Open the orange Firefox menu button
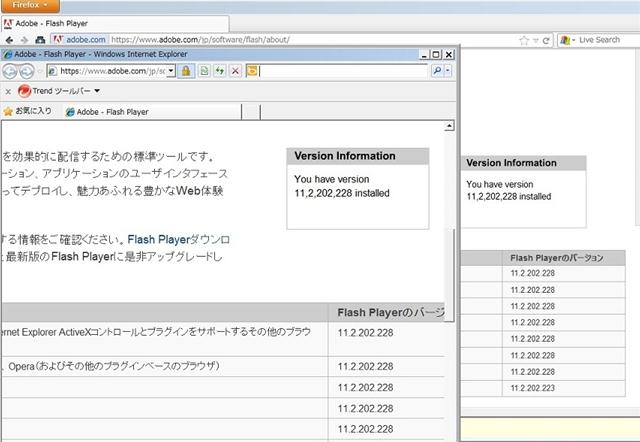Image resolution: width=640 pixels, height=442 pixels. point(29,5)
